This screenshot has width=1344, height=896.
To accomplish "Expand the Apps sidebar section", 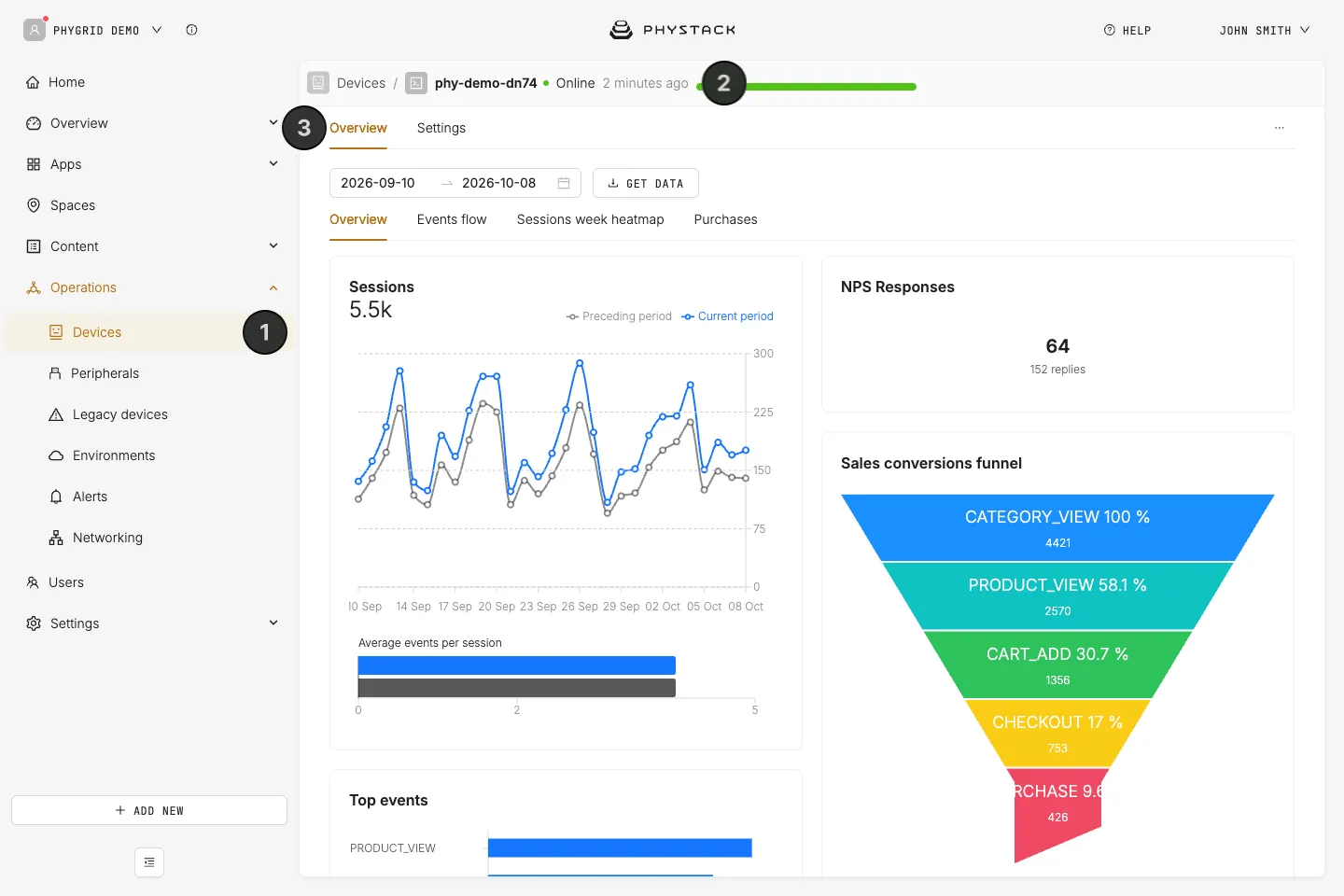I will click(x=273, y=164).
